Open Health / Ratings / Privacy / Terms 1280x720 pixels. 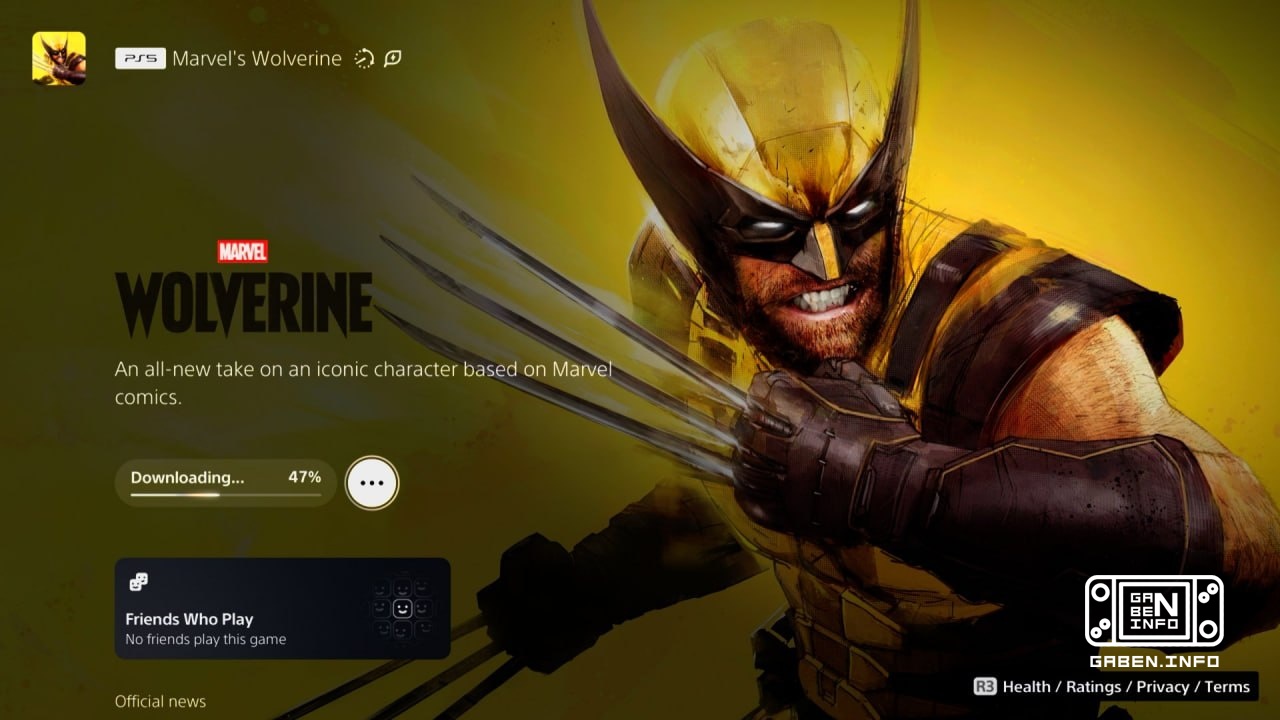[x=1126, y=687]
